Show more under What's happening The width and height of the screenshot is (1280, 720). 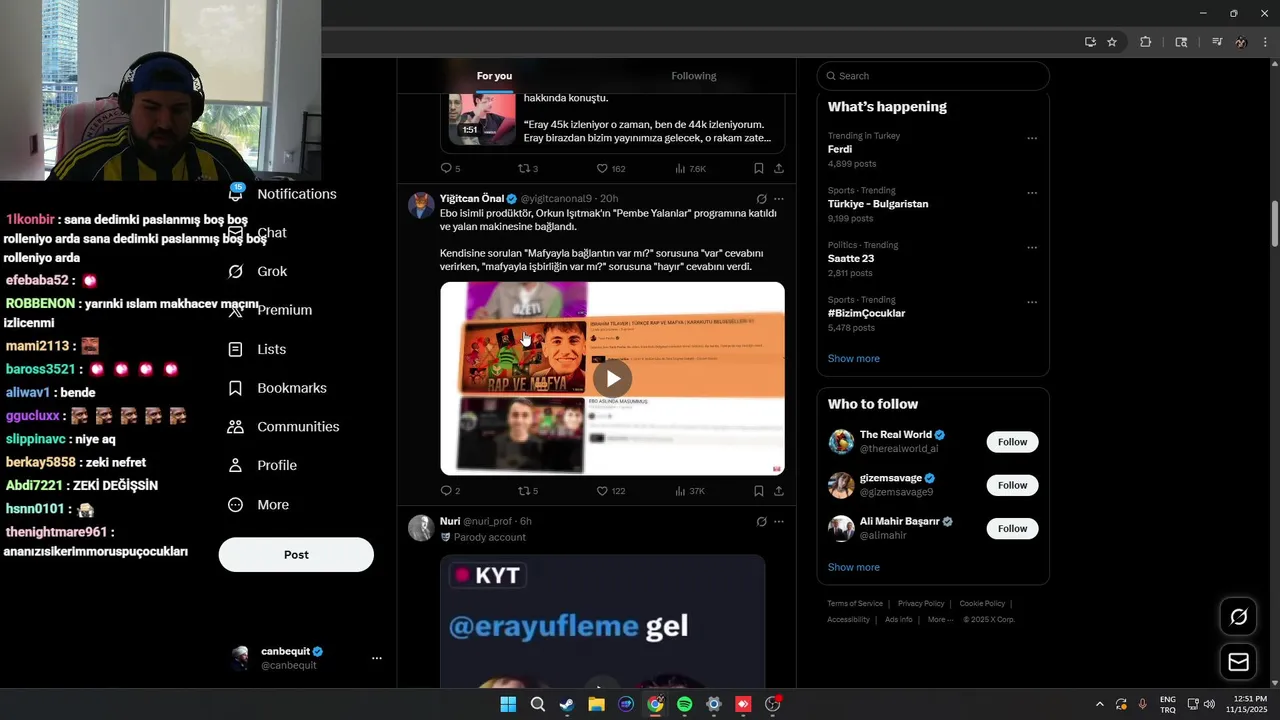[x=853, y=358]
